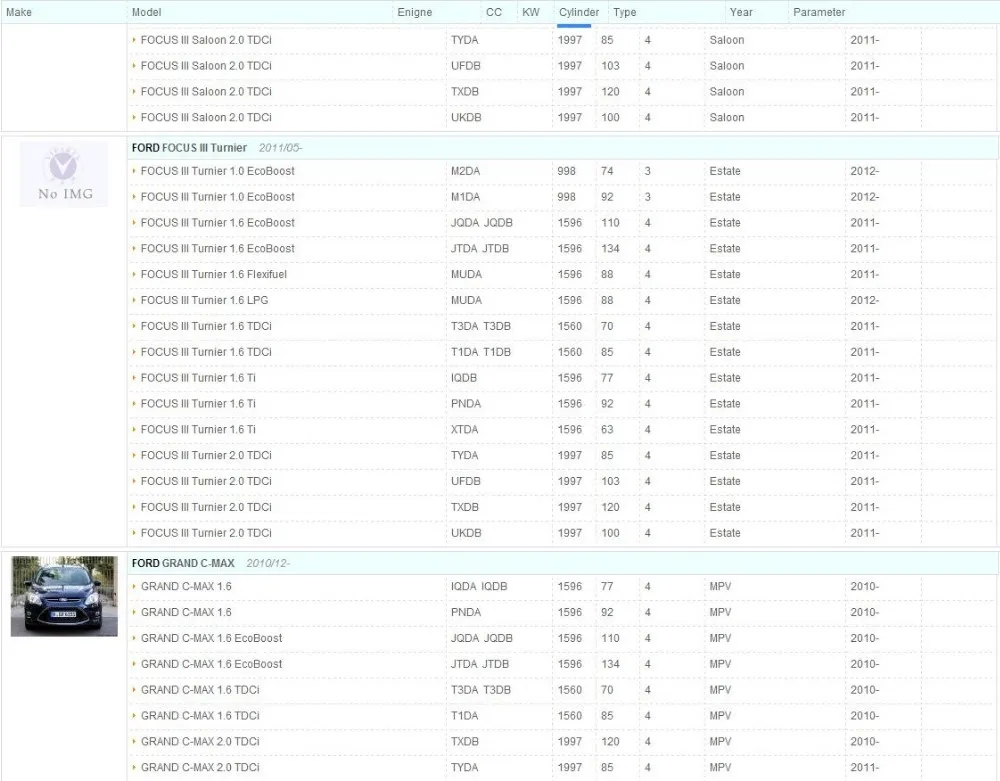Open FOCUS III Turnier 2.0 TDCi TXDB row

562,507
